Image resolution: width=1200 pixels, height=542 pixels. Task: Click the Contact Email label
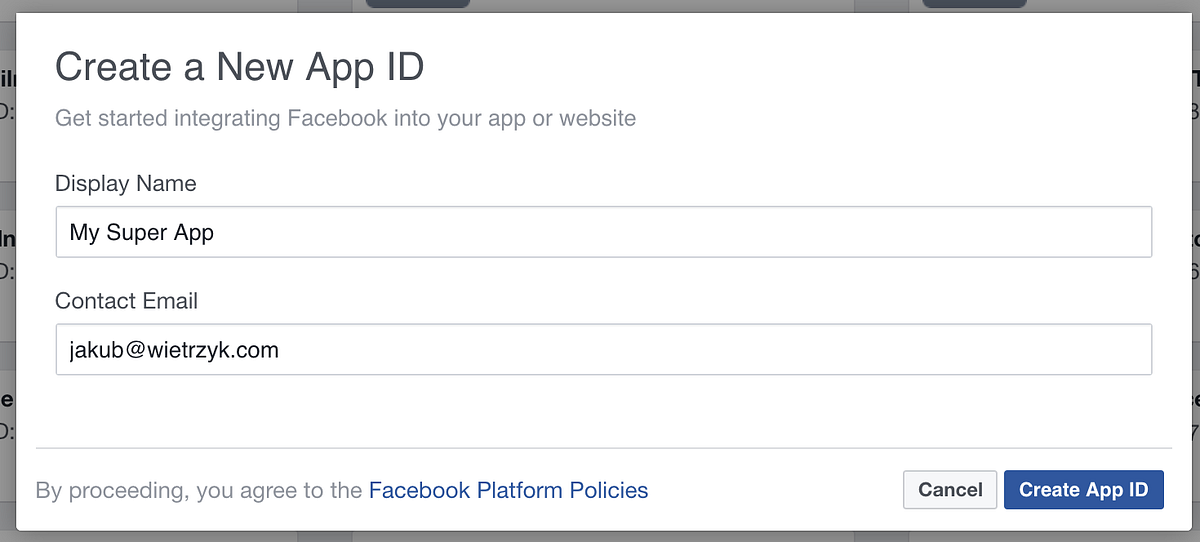point(126,301)
